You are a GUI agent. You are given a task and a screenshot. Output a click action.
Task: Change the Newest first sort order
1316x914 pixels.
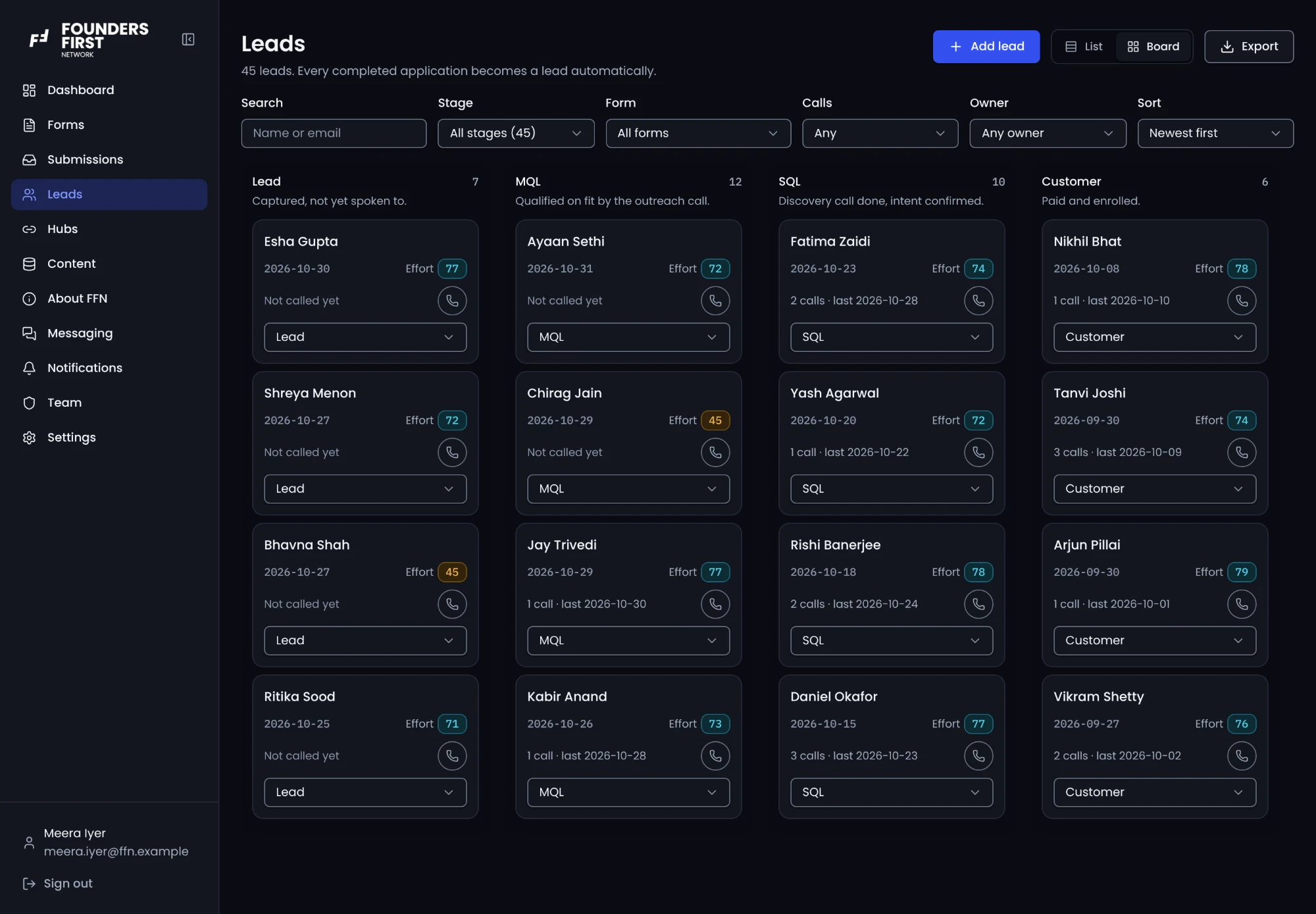pyautogui.click(x=1215, y=134)
